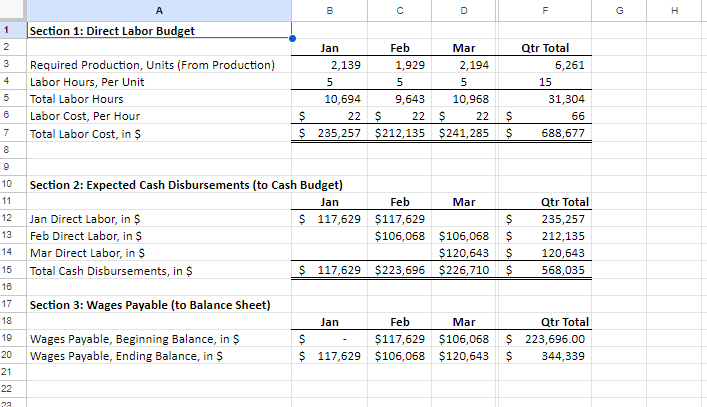This screenshot has width=707, height=407.
Task: Select 'Labor Cost, Per Hour' label cell
Action: [159, 116]
